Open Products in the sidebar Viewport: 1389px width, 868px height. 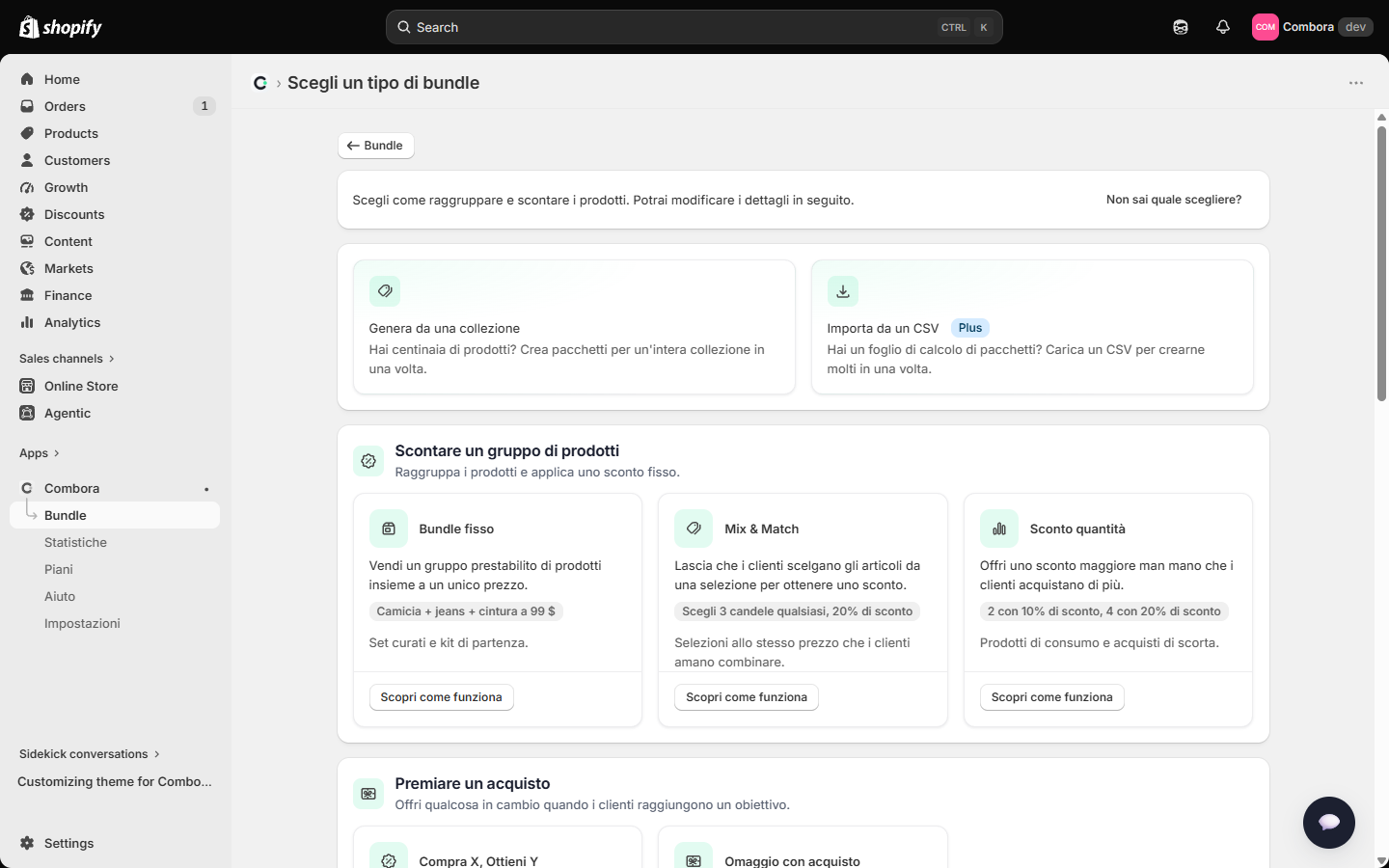pyautogui.click(x=116, y=133)
